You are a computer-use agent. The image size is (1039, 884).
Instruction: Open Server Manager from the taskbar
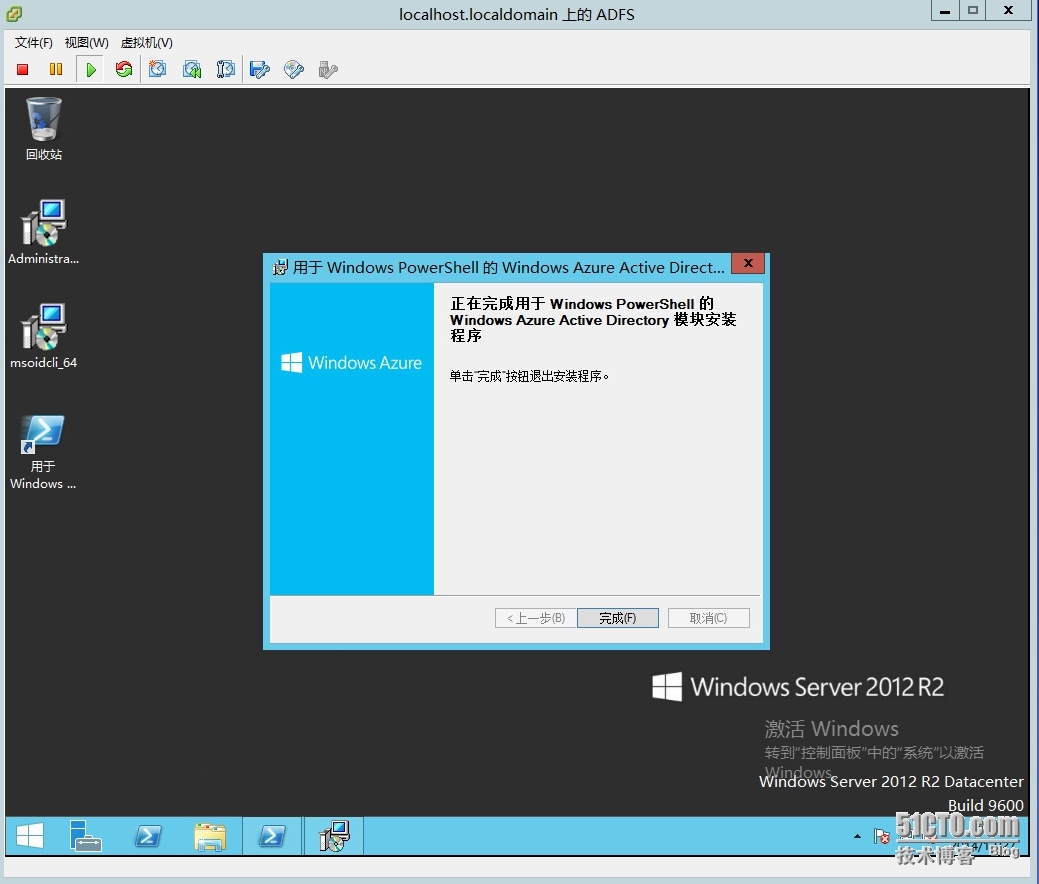(86, 836)
